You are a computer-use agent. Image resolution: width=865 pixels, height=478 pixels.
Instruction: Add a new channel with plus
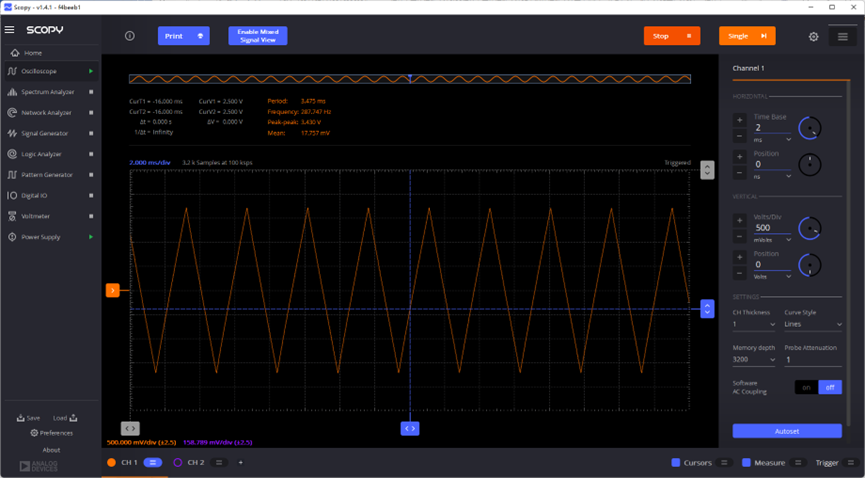click(x=241, y=463)
